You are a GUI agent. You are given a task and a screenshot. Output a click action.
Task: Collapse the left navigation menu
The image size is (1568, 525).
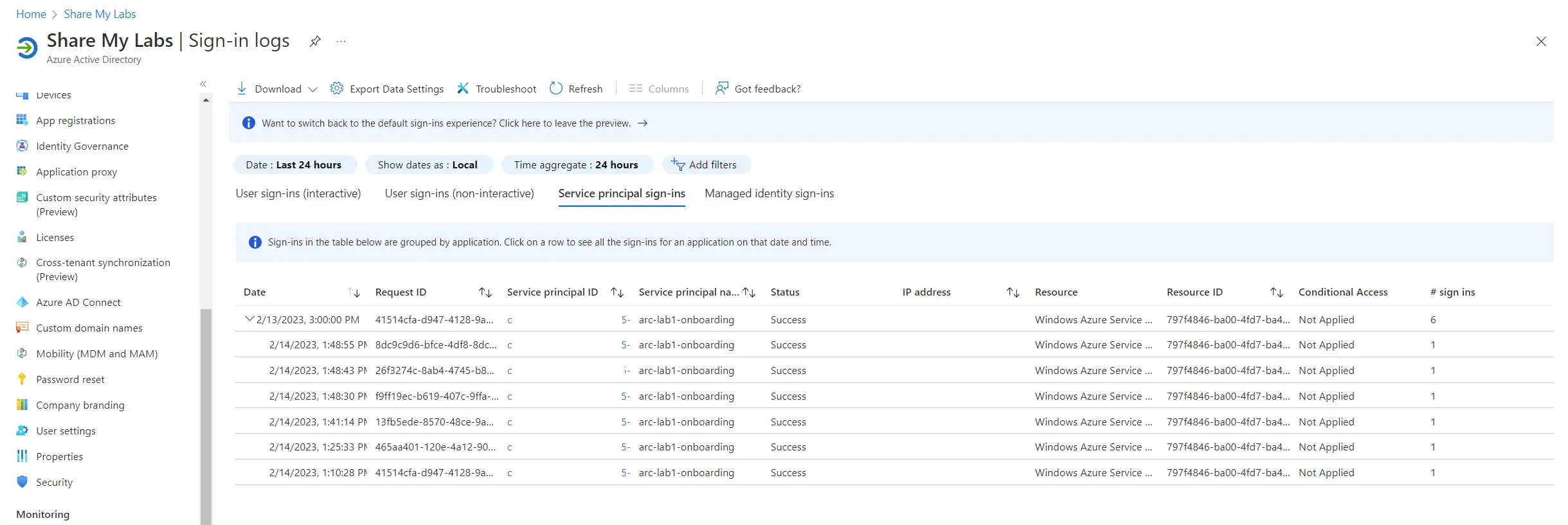(203, 84)
